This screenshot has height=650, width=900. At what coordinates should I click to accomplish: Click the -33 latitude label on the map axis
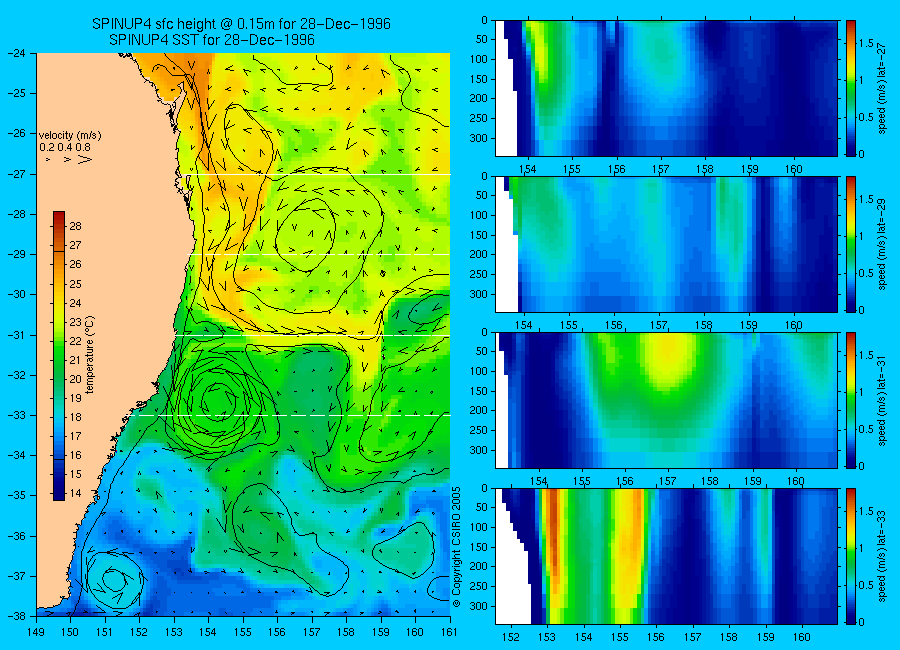pos(16,415)
